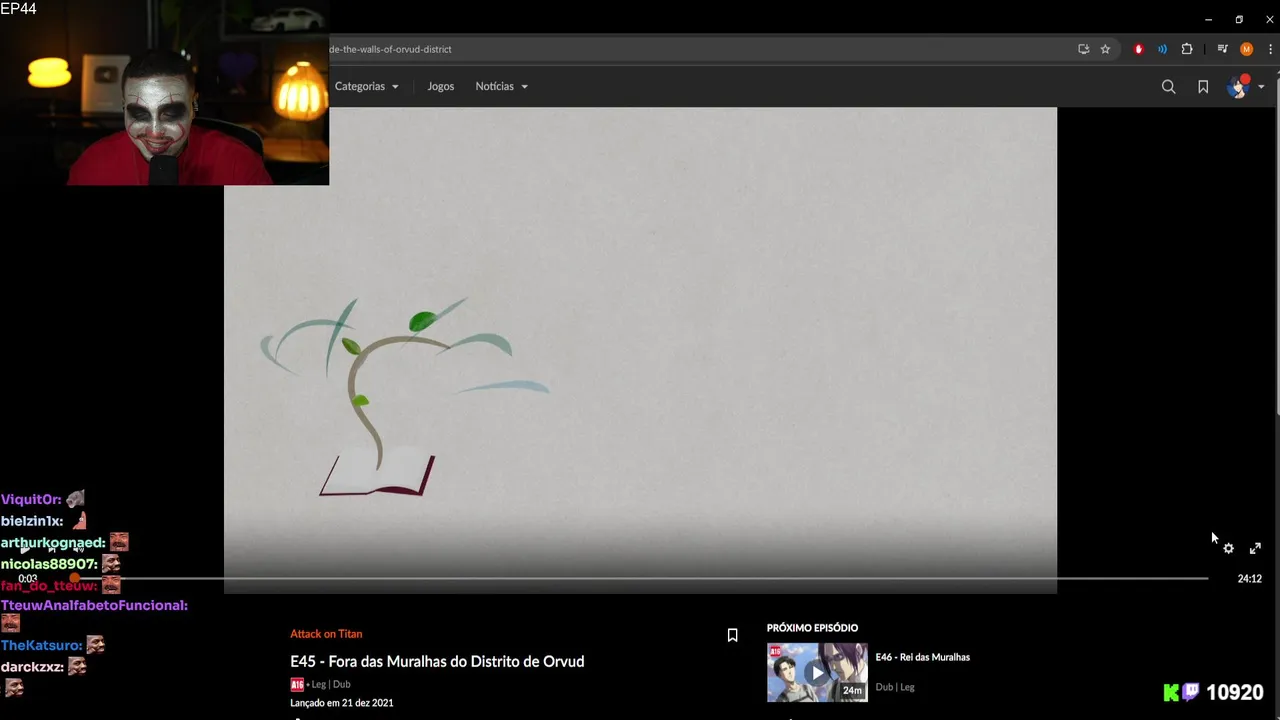Click the 24:12 duration label
The height and width of the screenshot is (720, 1280).
(x=1249, y=578)
